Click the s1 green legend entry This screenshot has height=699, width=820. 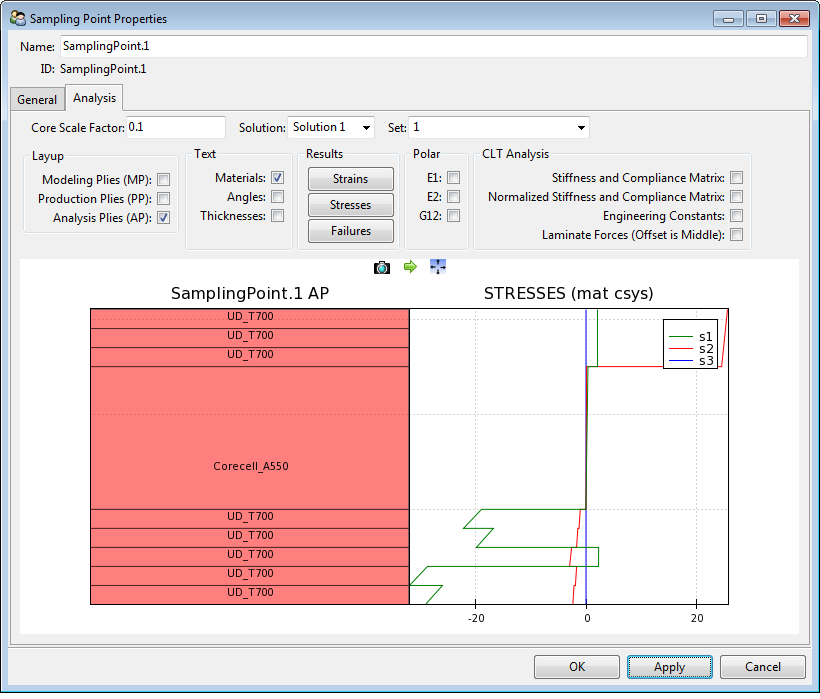click(x=690, y=337)
